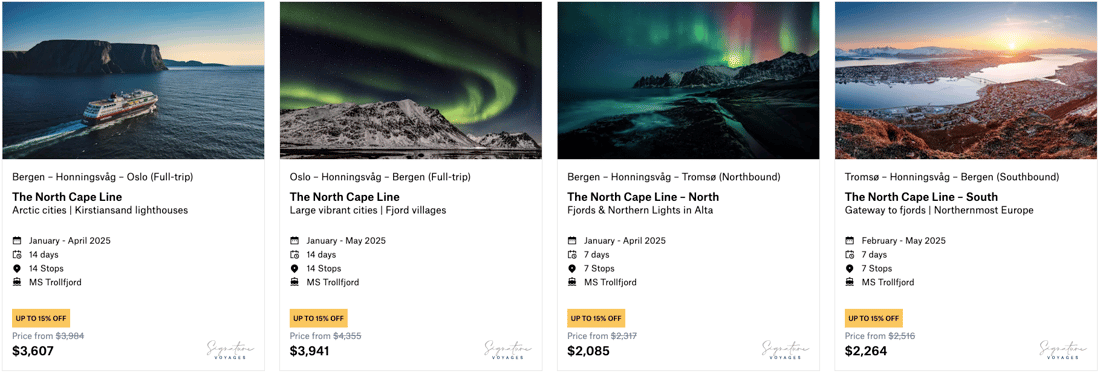Click the $2,264 price on the Southbound card
Viewport: 1100px width, 374px height.
[x=866, y=351]
